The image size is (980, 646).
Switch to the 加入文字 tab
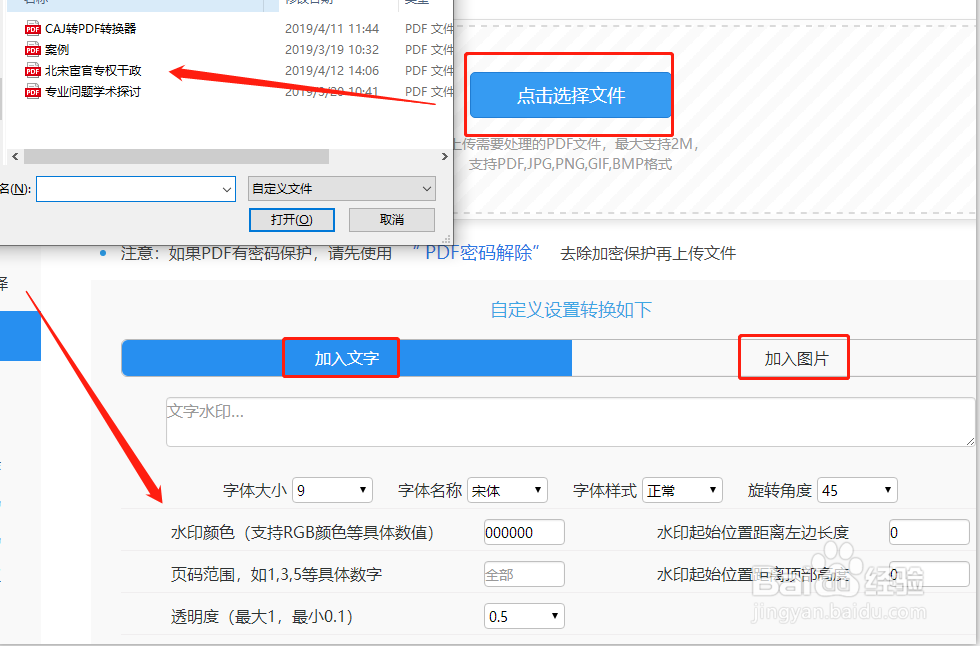point(341,357)
